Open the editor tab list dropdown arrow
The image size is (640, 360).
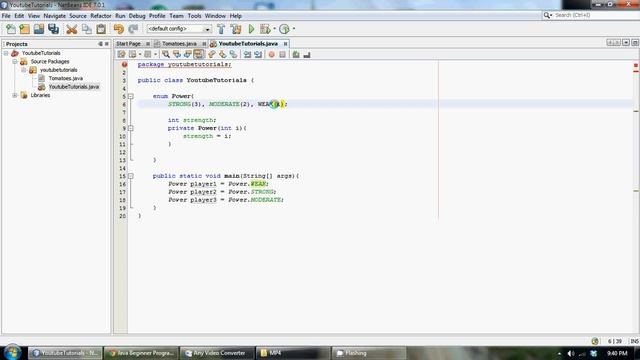tap(626, 42)
